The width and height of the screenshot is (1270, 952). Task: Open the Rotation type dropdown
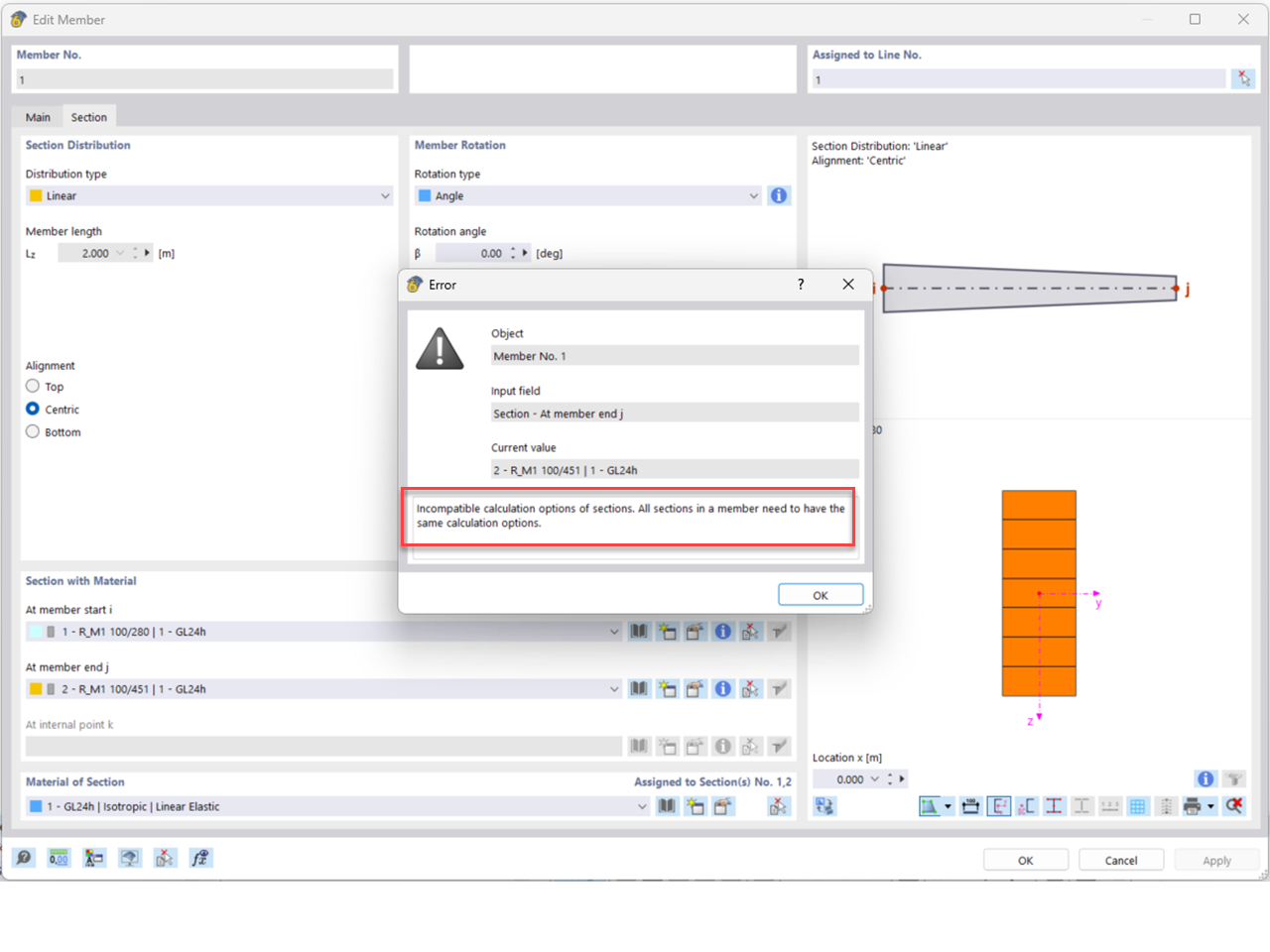[752, 195]
